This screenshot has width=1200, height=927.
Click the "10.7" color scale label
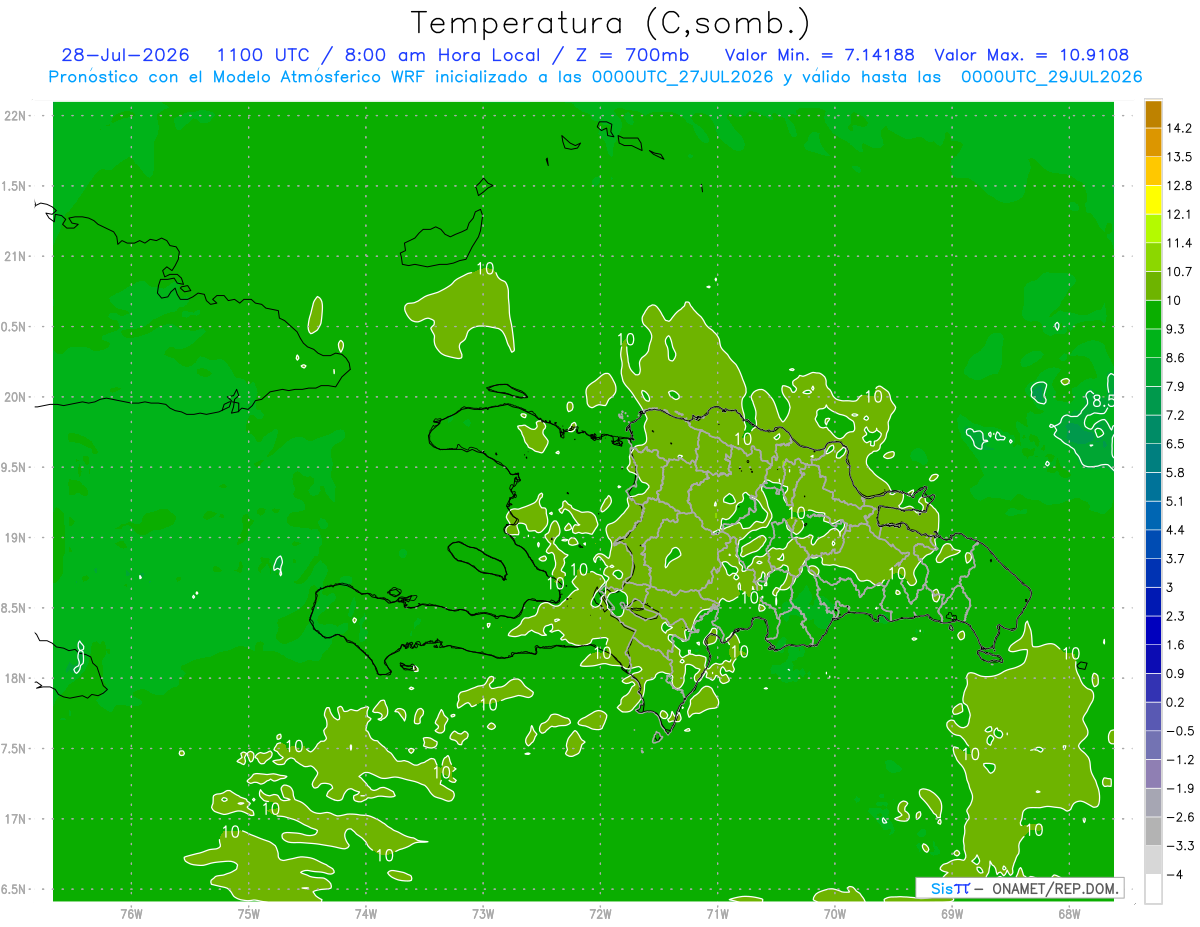(x=1180, y=272)
